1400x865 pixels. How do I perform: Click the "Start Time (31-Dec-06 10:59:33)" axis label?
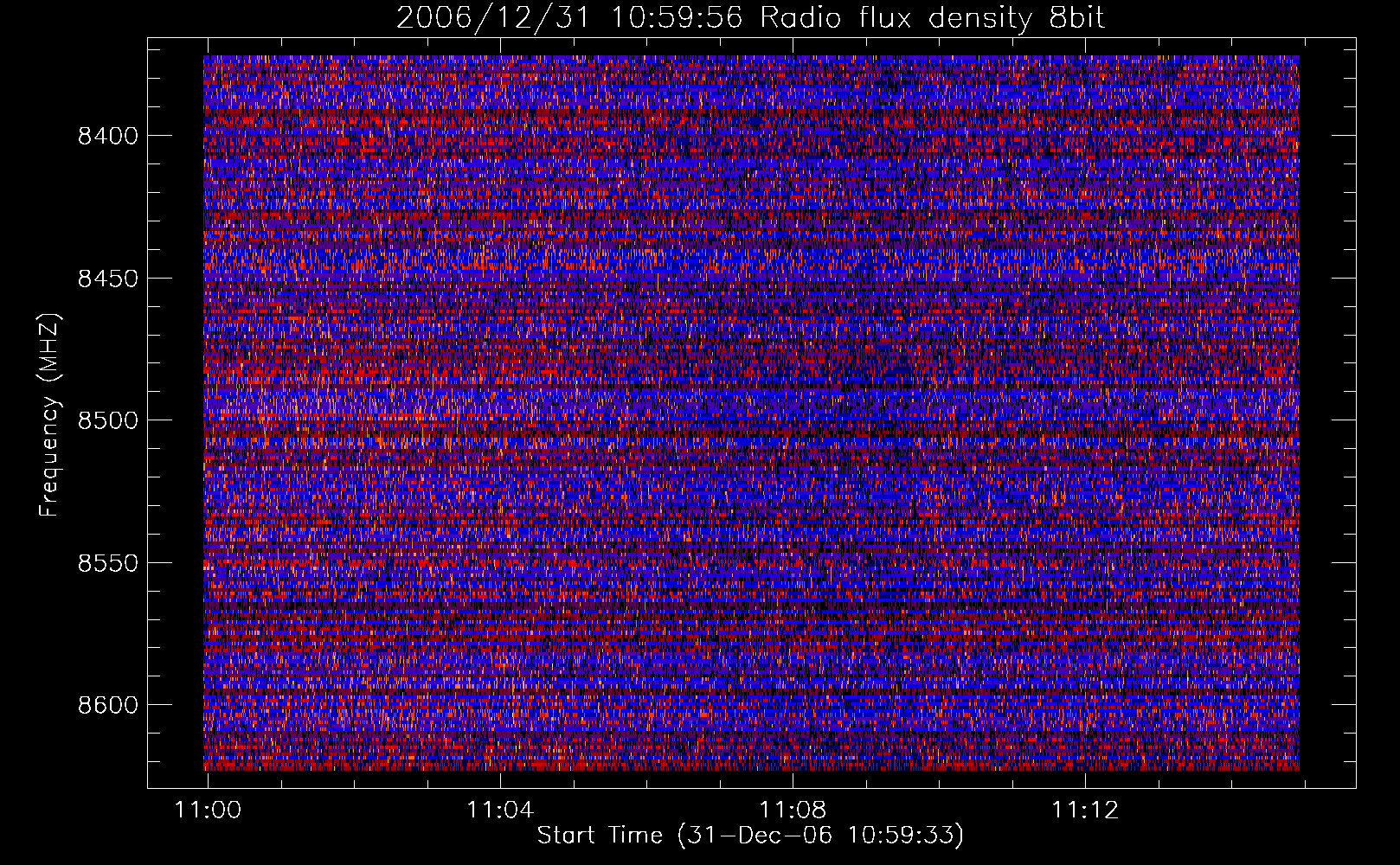(750, 836)
